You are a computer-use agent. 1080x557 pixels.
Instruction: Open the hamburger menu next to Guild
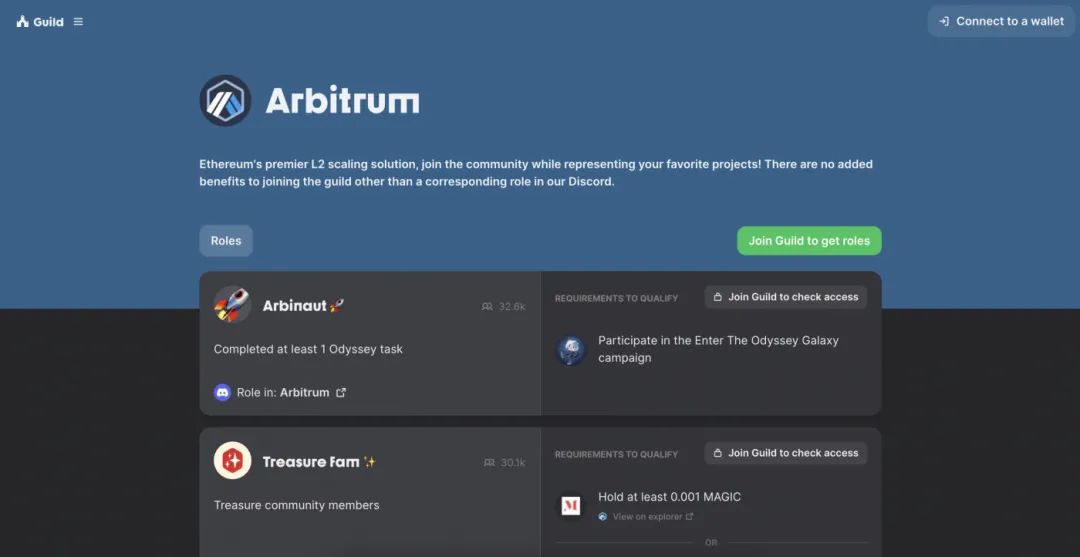79,21
